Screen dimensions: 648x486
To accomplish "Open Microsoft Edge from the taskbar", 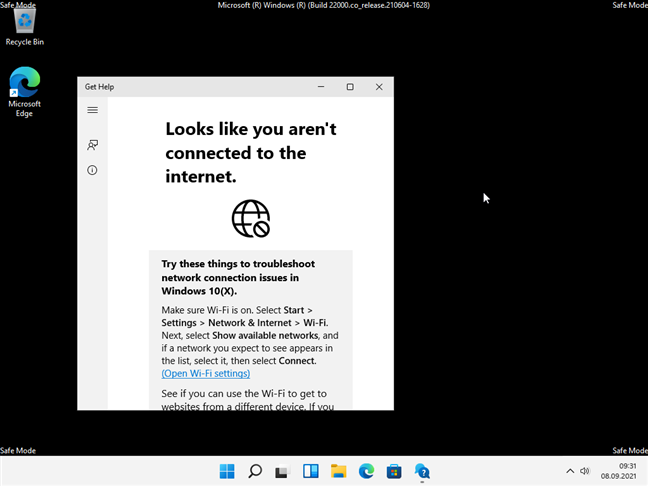I will point(366,471).
